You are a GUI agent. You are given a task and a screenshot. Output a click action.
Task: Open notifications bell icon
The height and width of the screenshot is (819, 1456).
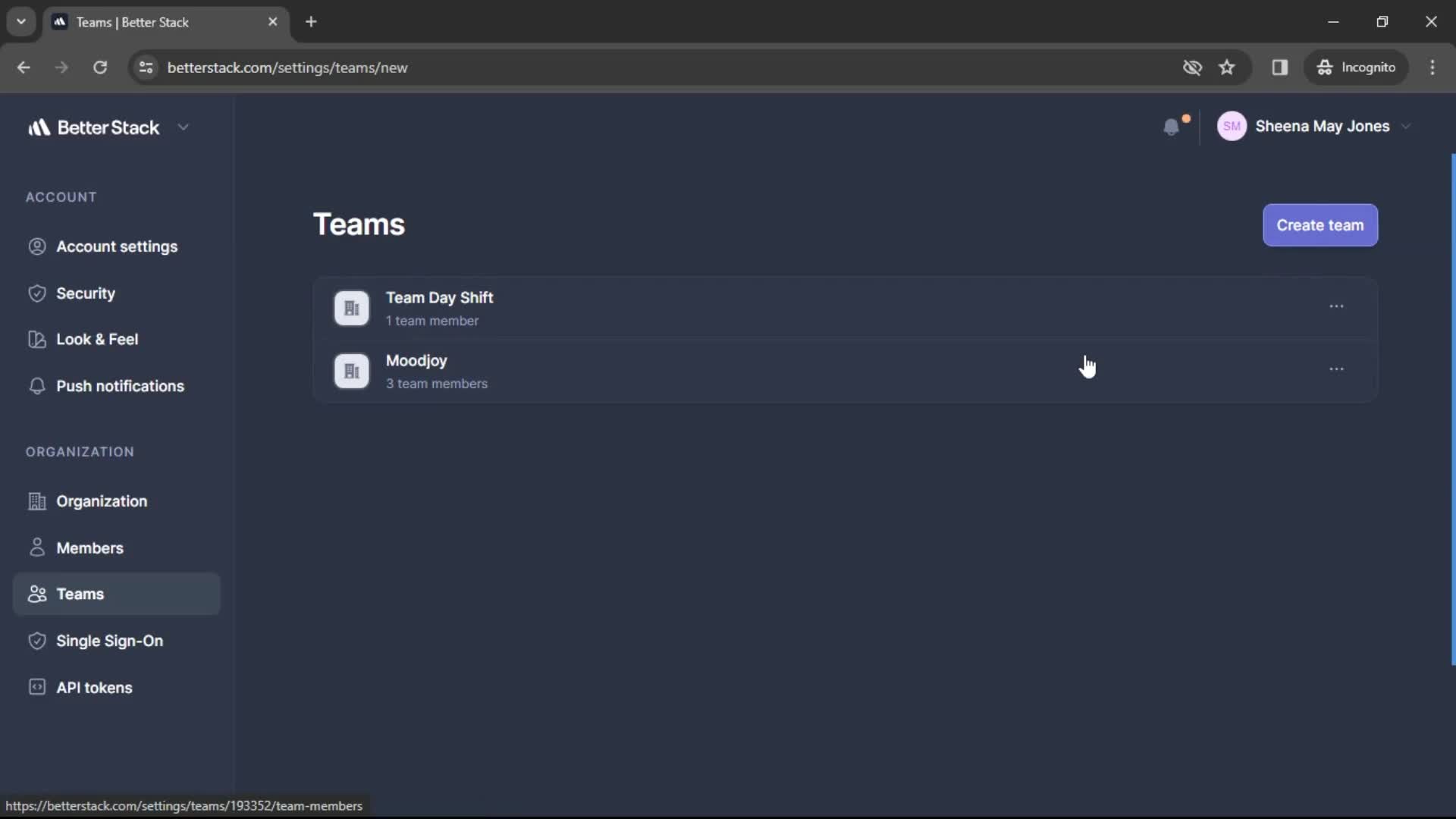pos(1171,127)
